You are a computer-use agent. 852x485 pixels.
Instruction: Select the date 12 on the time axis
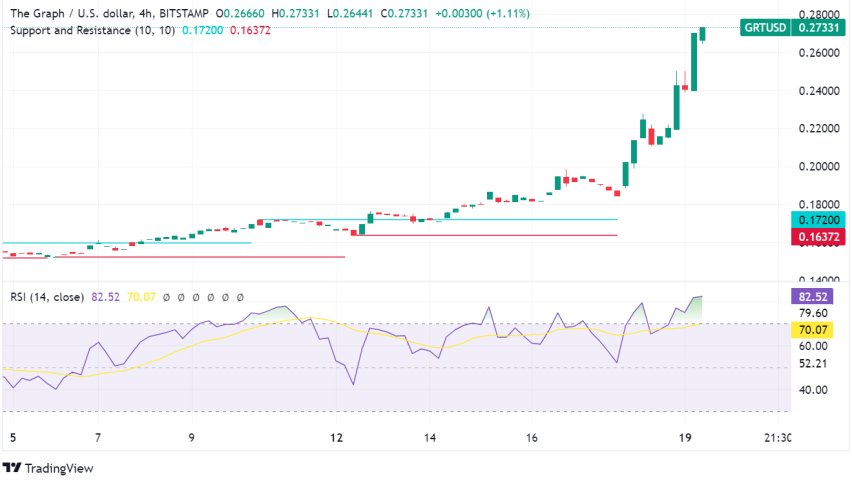click(x=337, y=438)
